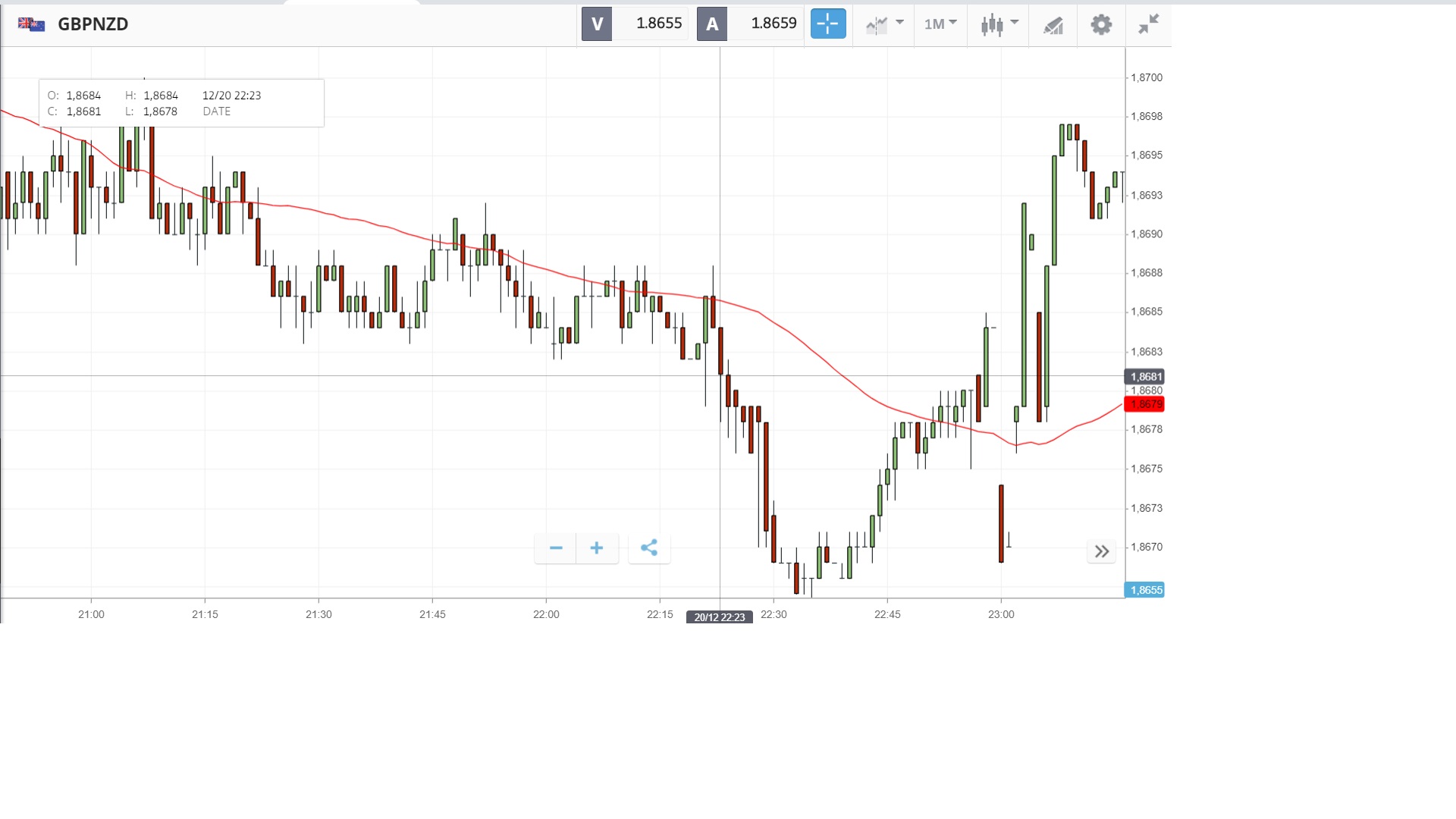
Task: Click the V sell button
Action: click(x=597, y=24)
